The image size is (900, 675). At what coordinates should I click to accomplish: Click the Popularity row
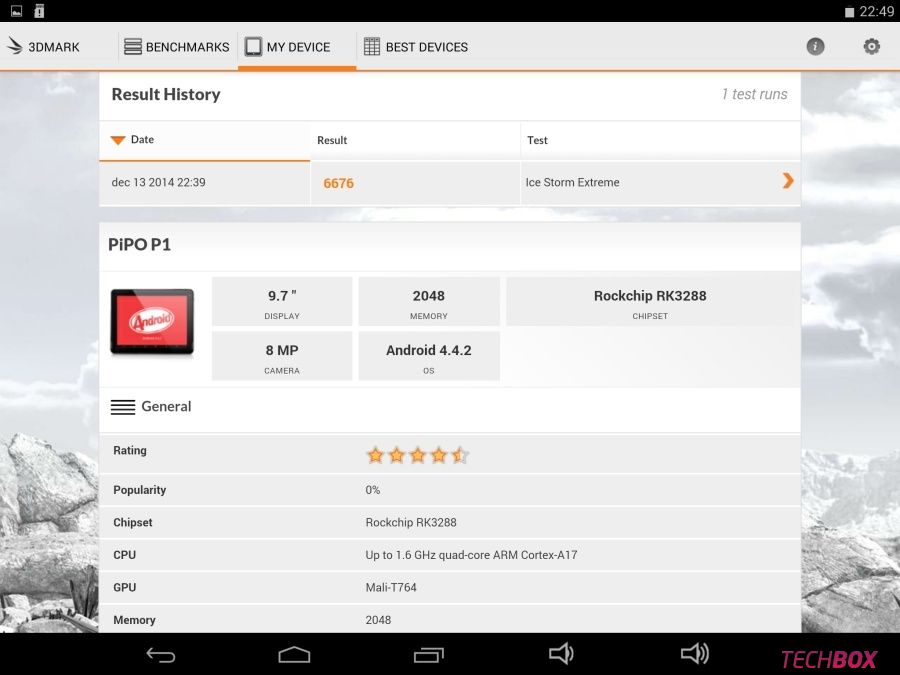(449, 490)
